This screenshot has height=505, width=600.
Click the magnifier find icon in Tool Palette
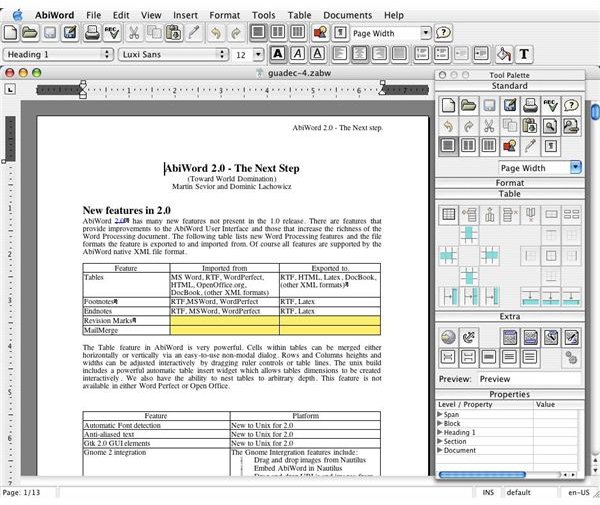pos(550,126)
